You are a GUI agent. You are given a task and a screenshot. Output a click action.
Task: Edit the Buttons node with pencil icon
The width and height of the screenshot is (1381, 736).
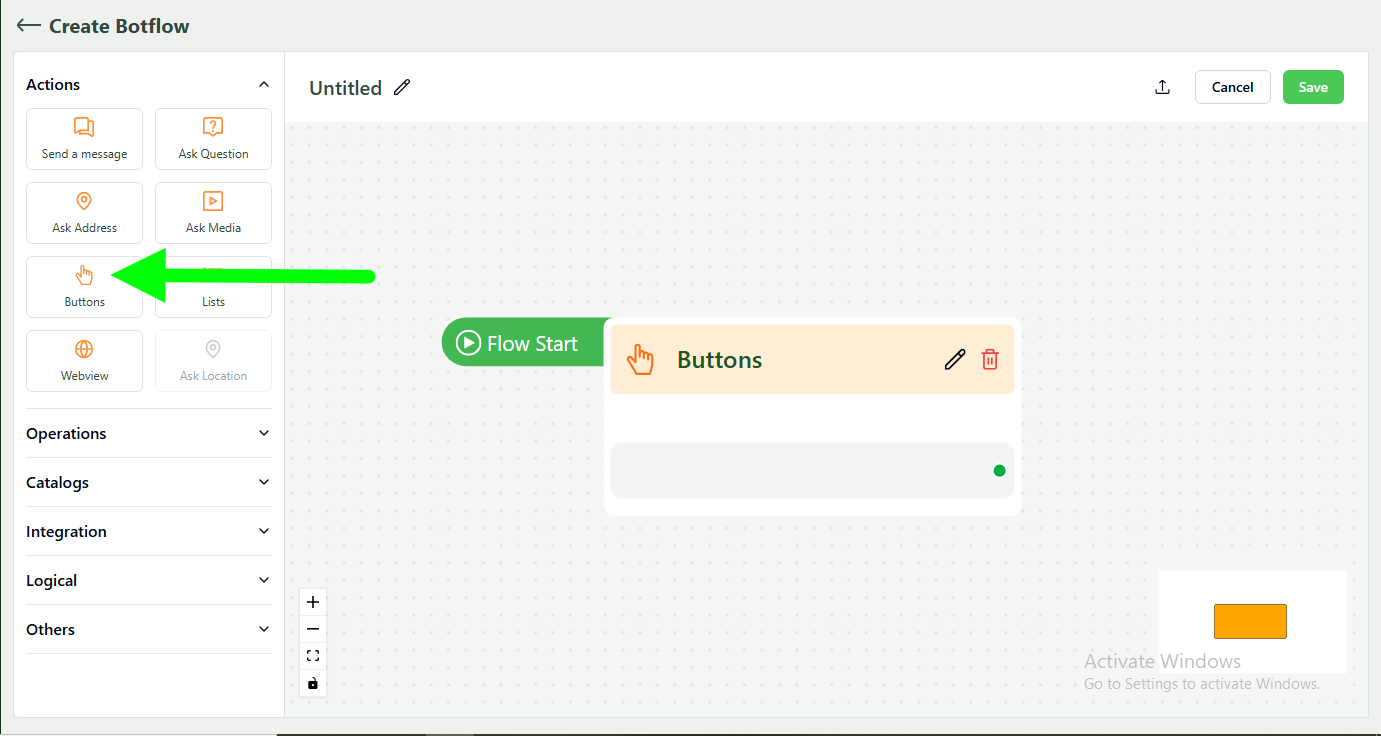pos(954,359)
